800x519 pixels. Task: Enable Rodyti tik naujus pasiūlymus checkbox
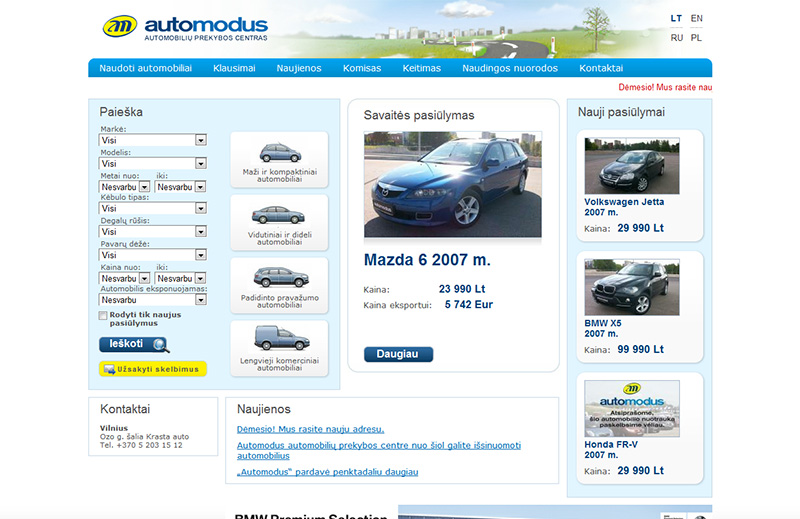[103, 315]
